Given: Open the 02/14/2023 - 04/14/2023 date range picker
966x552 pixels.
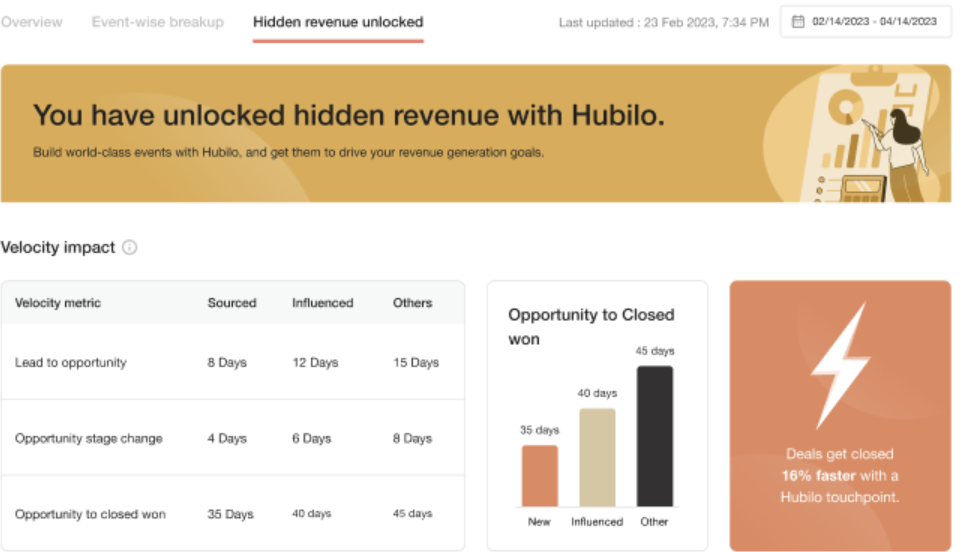Looking at the screenshot, I should pos(866,22).
